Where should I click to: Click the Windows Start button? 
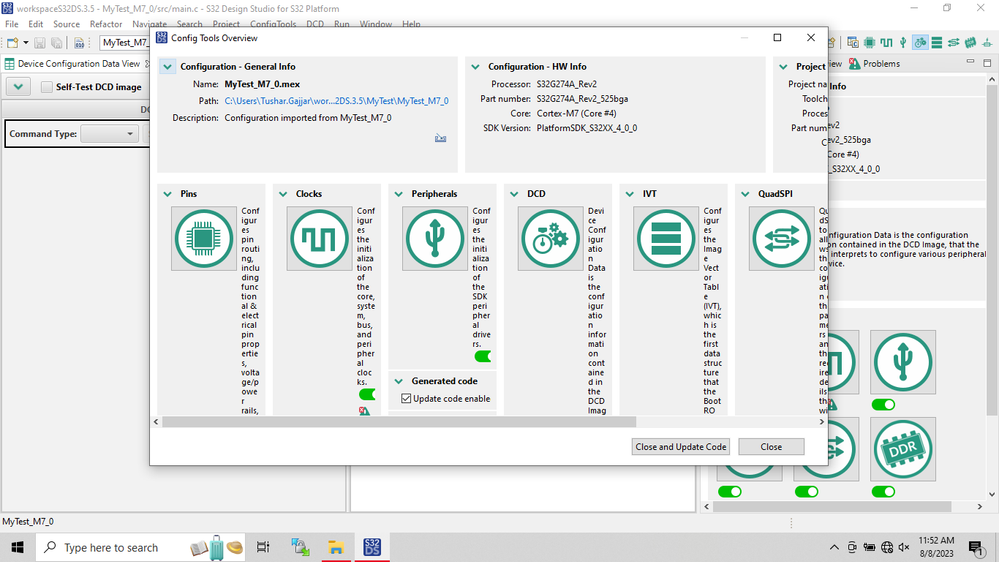point(17,547)
